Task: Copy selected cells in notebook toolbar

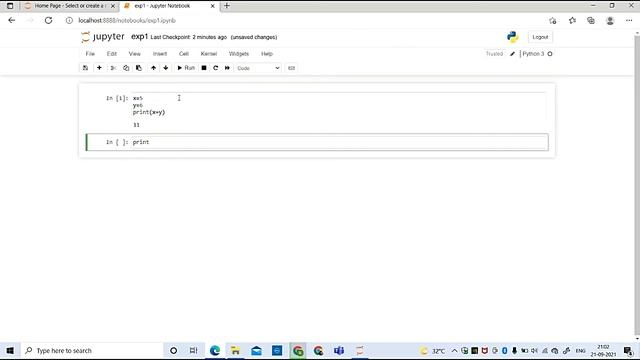Action: [126, 68]
